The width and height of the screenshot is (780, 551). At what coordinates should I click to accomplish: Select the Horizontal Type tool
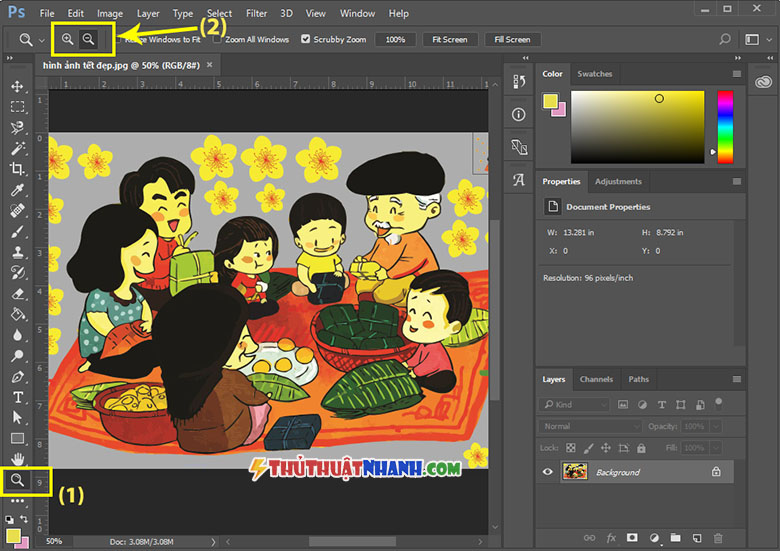coord(17,397)
